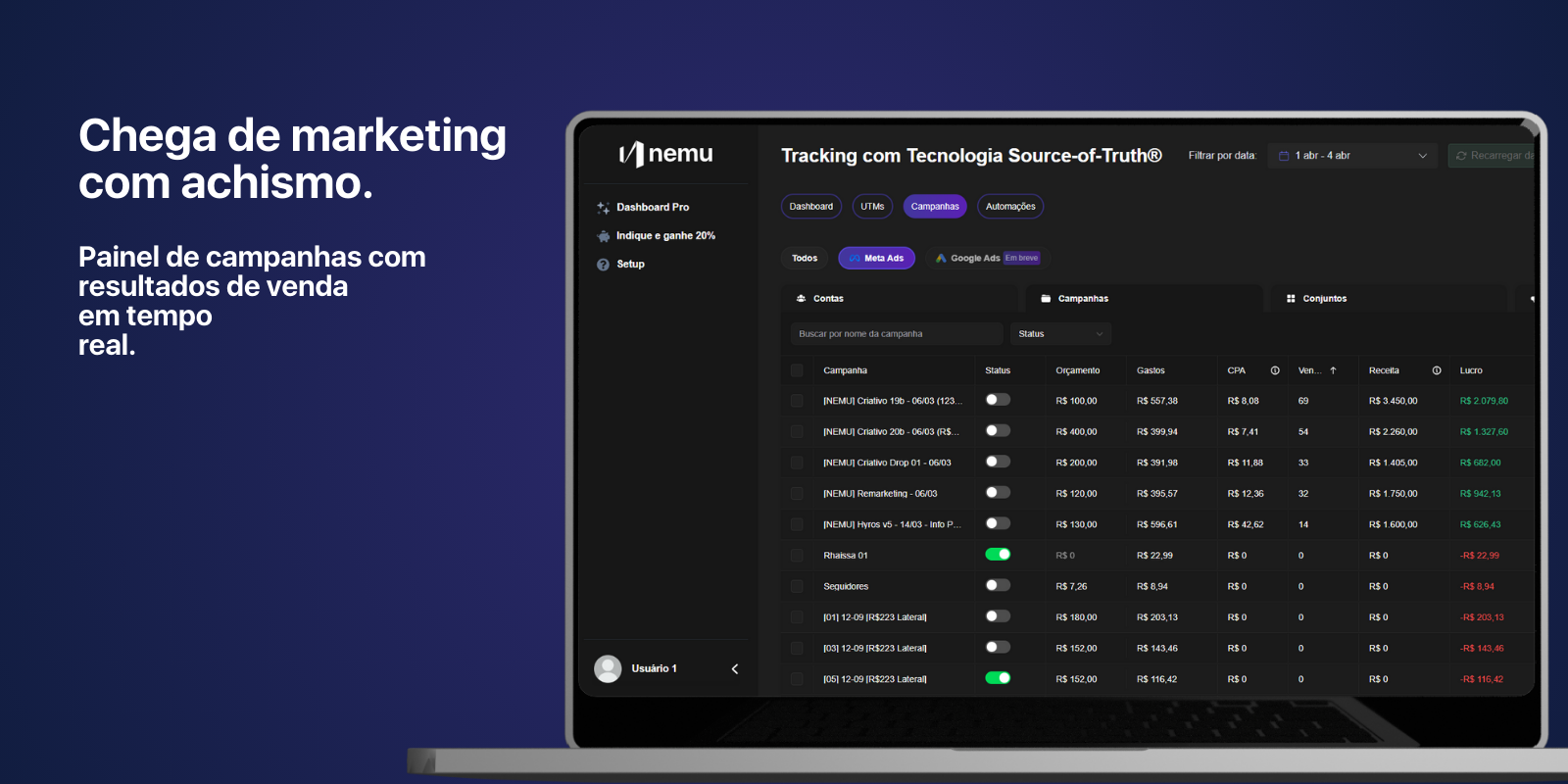Open Indique e ganhe 20% link
Image resolution: width=1568 pixels, height=784 pixels.
665,236
